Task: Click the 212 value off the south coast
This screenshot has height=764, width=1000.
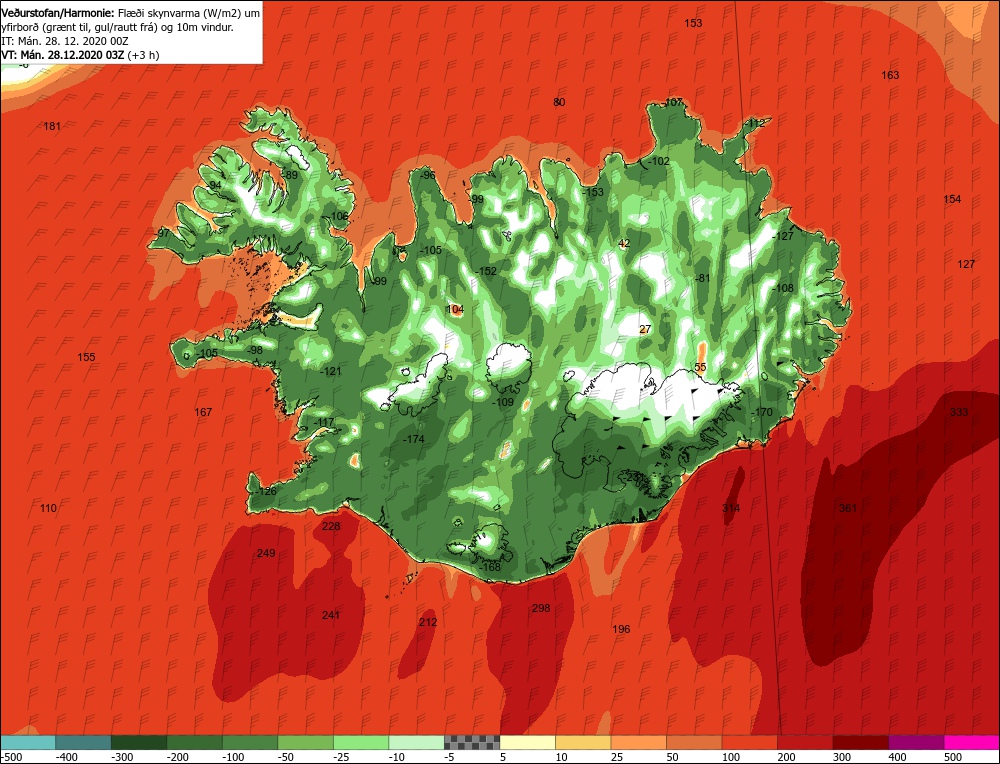Action: point(428,622)
